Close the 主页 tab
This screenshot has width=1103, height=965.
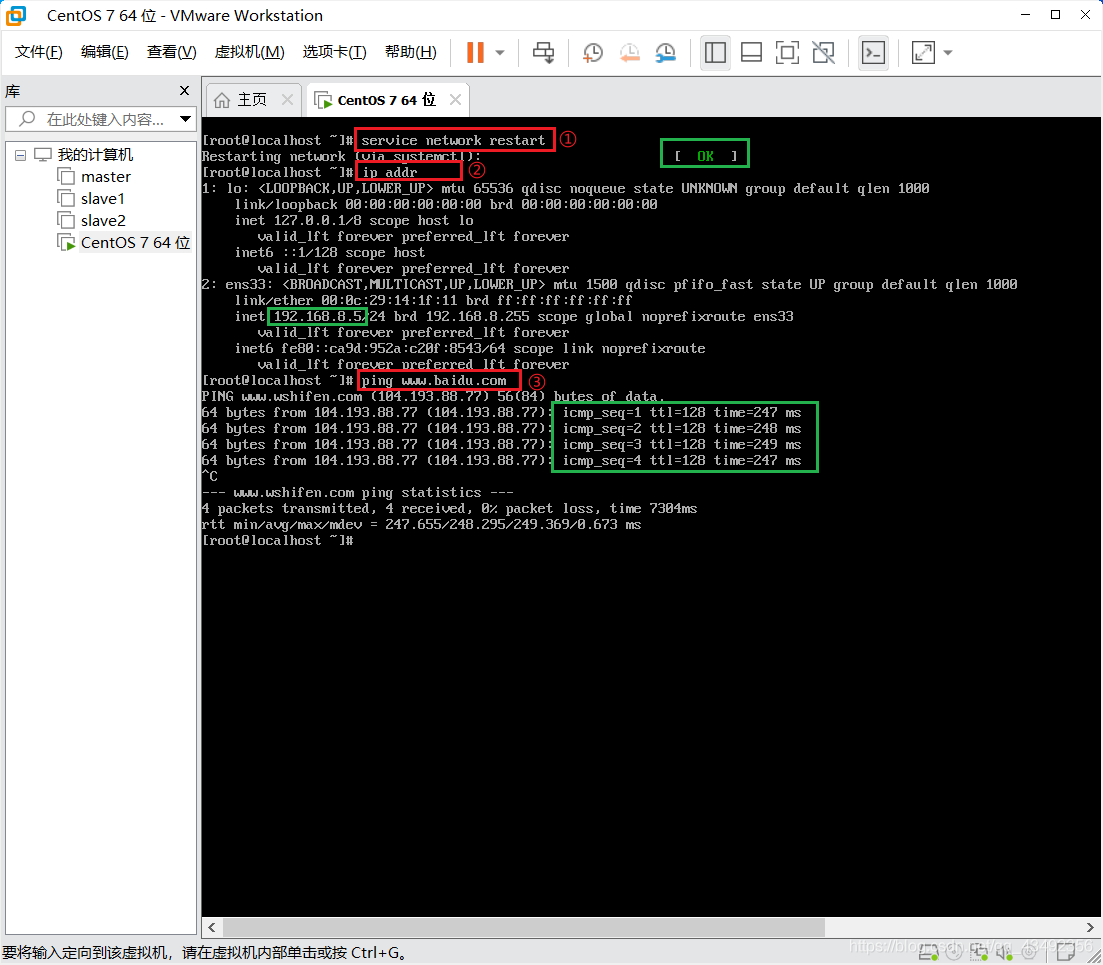tap(287, 100)
